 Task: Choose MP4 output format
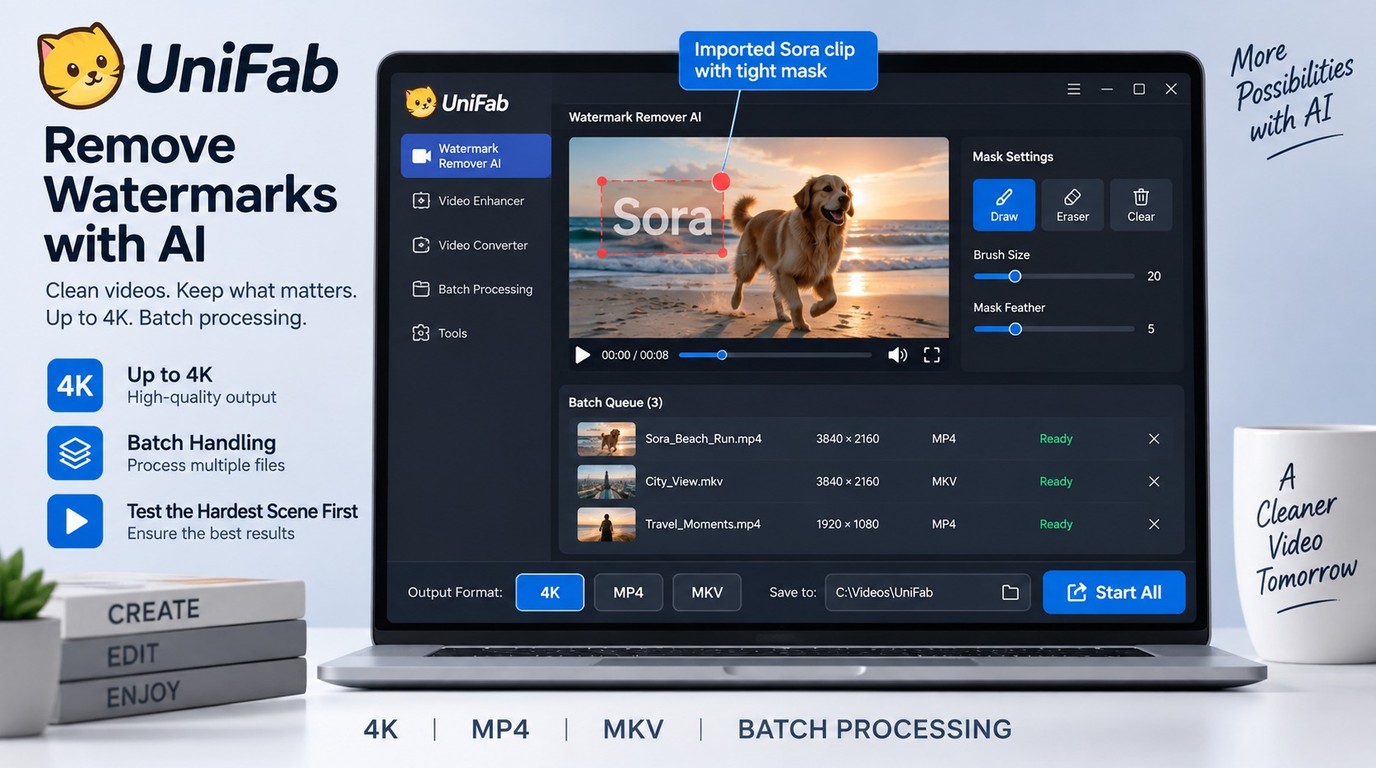point(628,592)
